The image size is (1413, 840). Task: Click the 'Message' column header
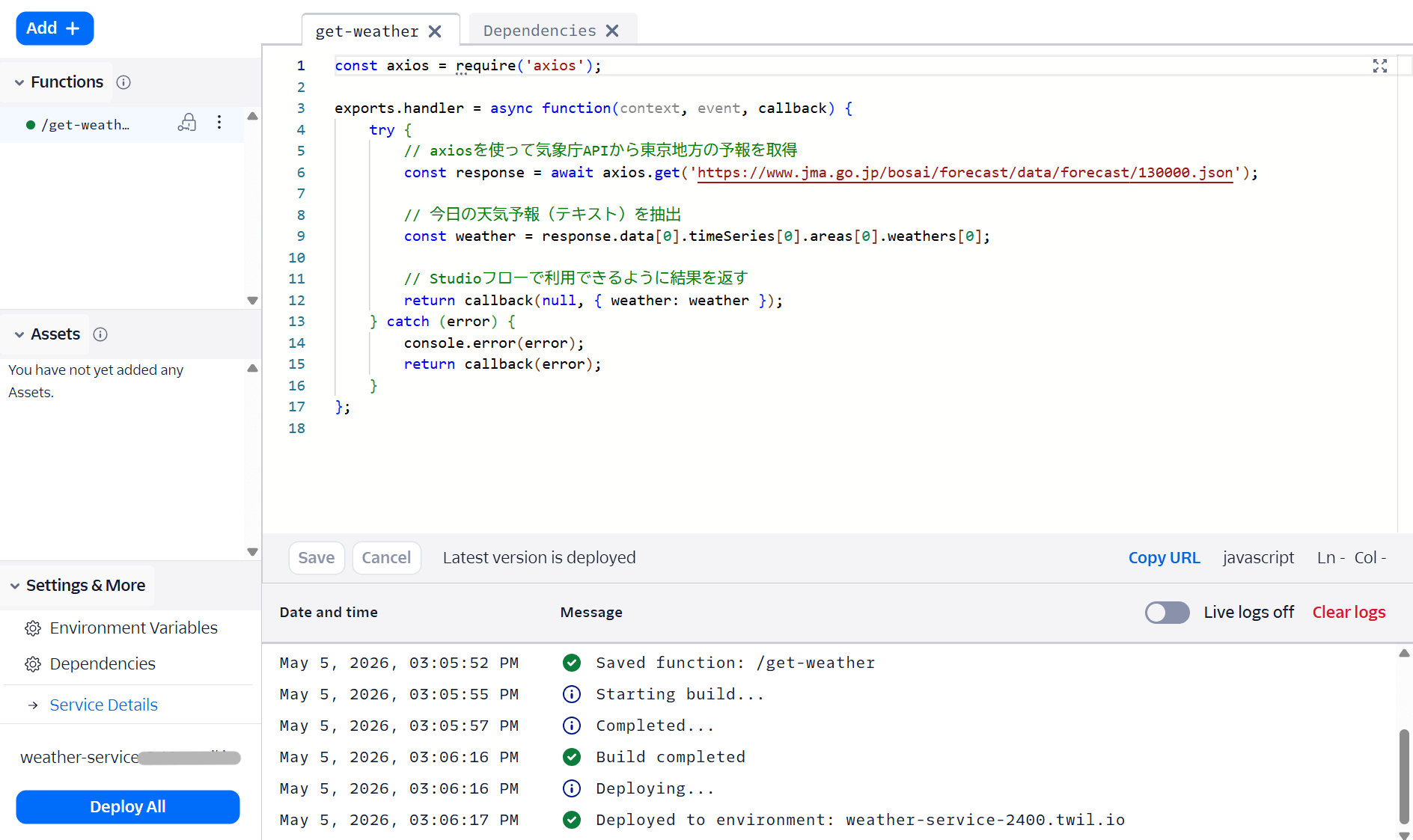(x=591, y=612)
